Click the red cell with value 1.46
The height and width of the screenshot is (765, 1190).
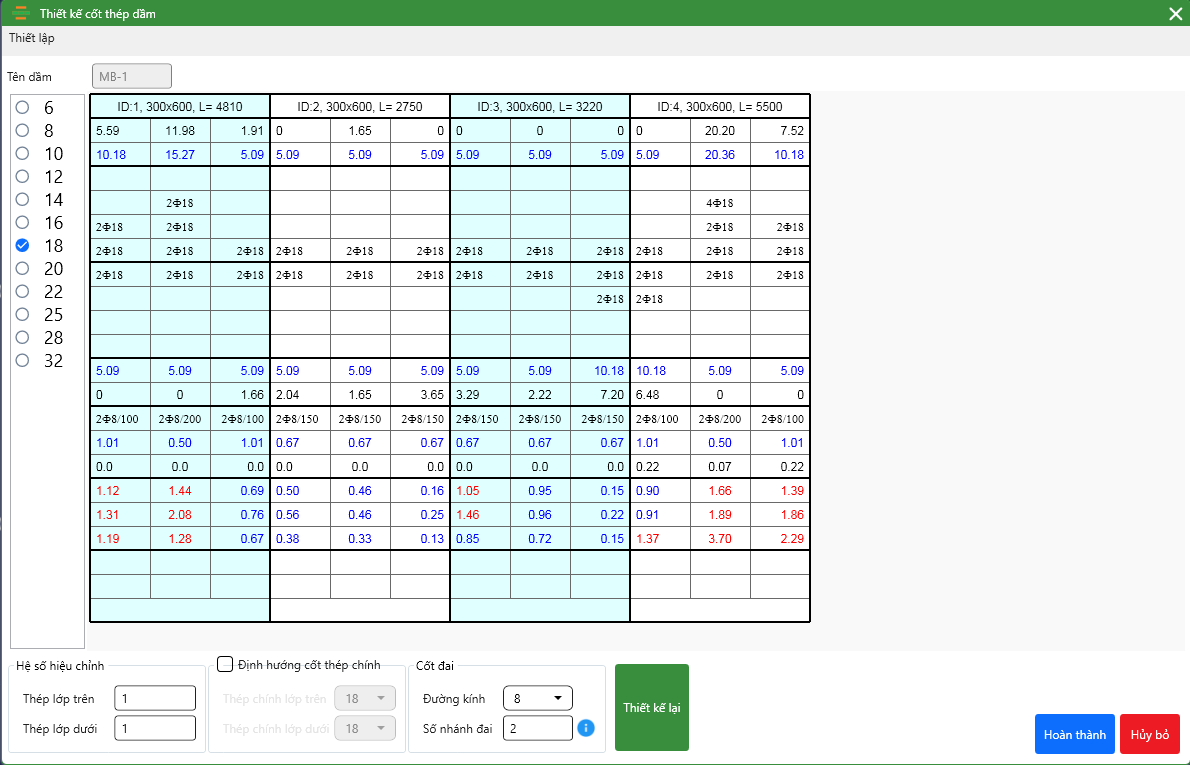point(480,515)
